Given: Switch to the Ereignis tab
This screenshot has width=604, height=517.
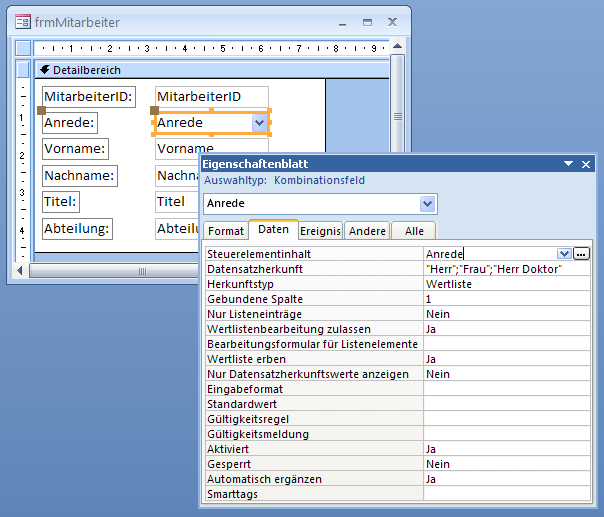Looking at the screenshot, I should 320,231.
